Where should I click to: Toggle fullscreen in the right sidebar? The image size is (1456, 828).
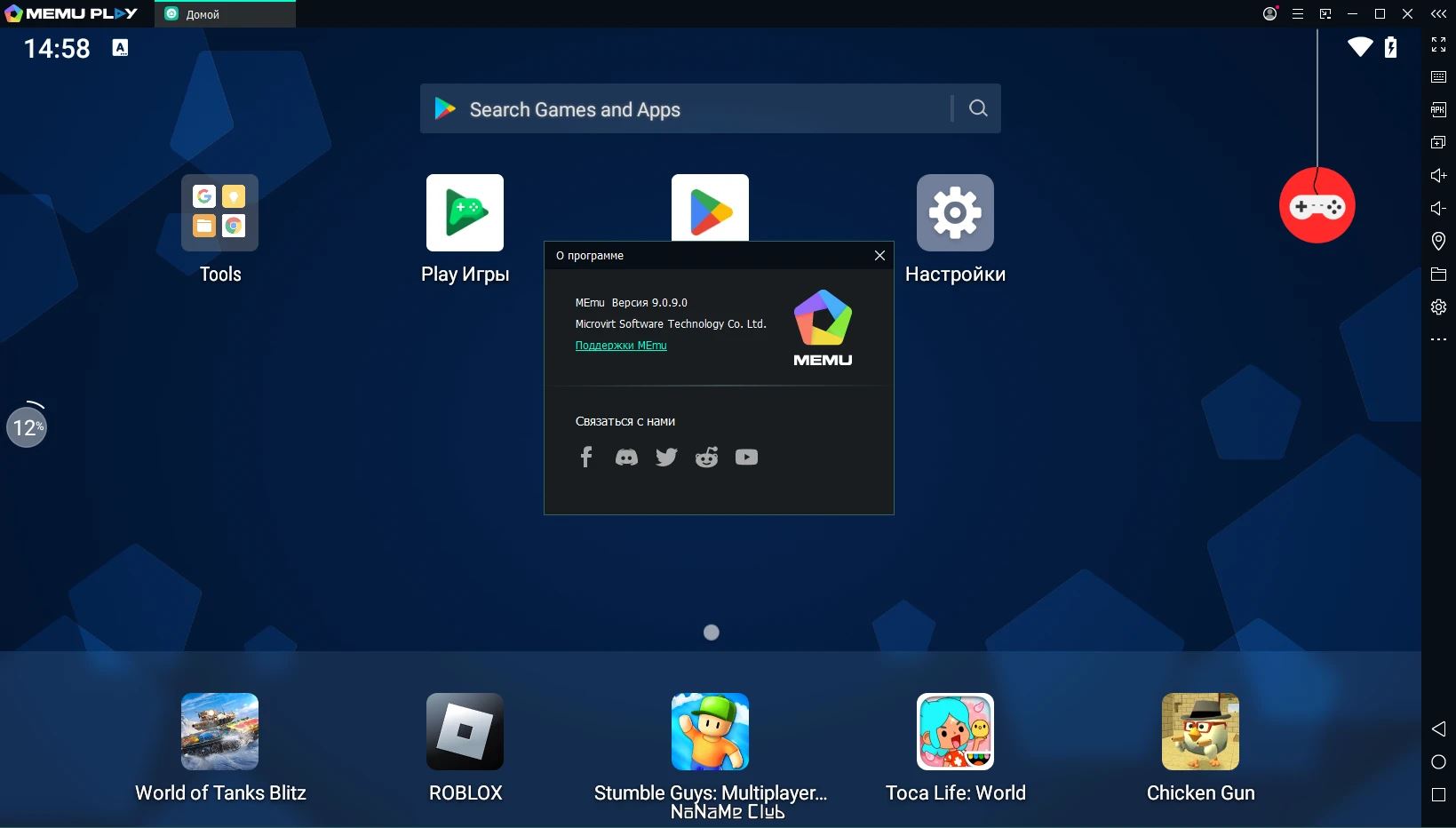1438,44
